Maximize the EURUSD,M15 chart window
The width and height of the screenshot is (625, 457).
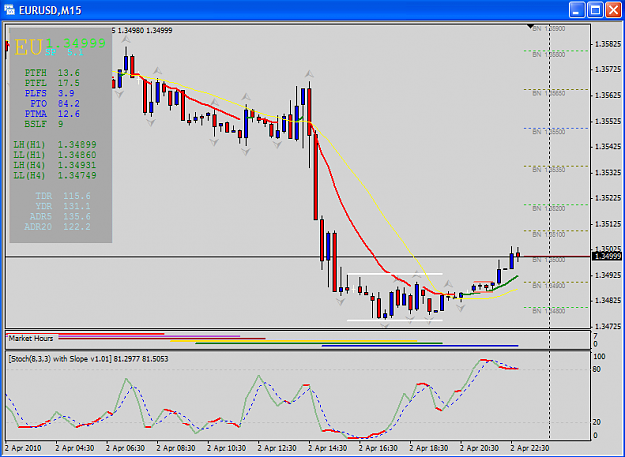point(596,10)
